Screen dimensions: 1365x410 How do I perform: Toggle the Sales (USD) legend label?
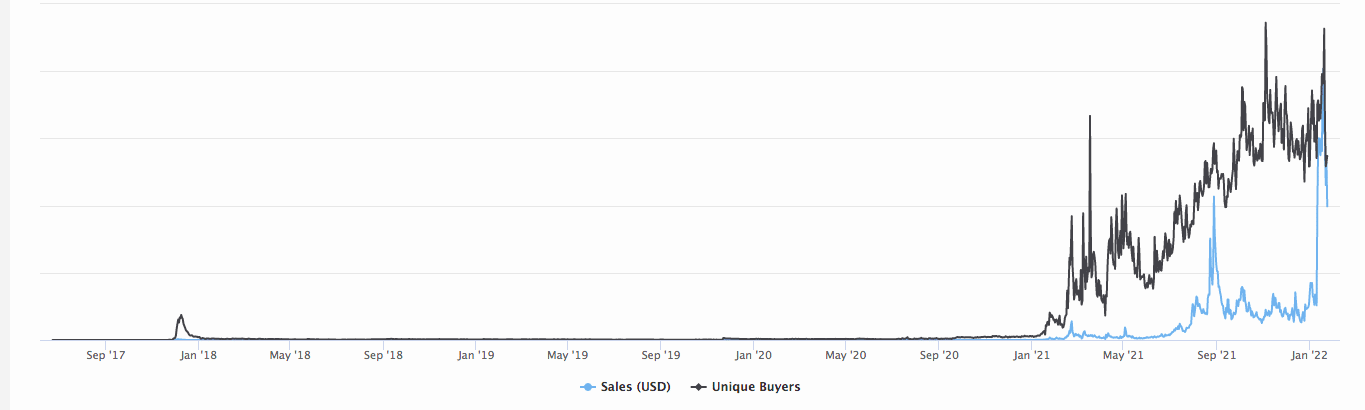coord(635,387)
